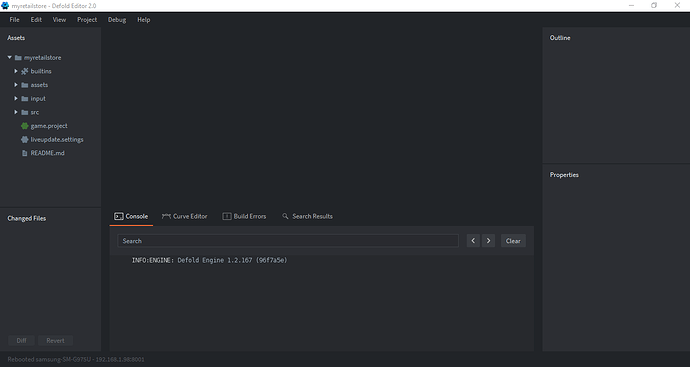Select liveupdate.settings file
Viewport: 690px width, 367px height.
click(x=57, y=139)
